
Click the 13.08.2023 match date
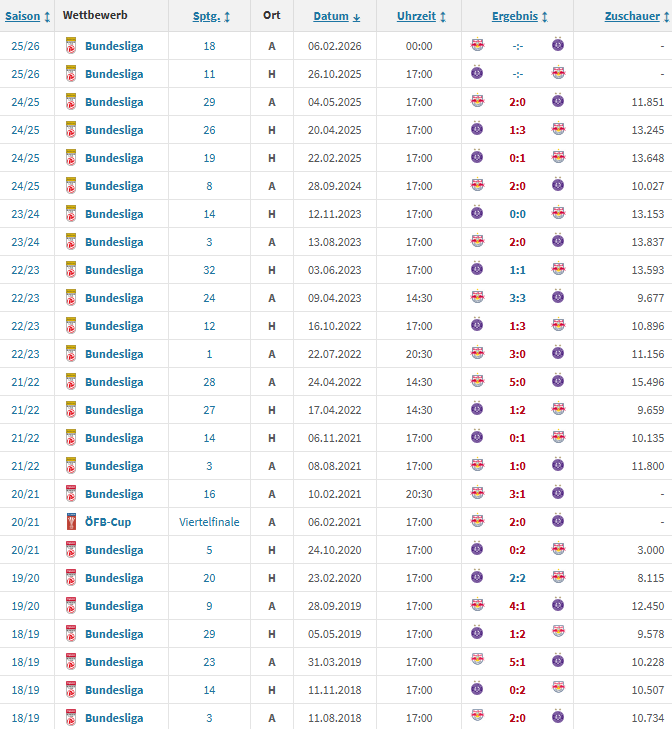pos(336,242)
